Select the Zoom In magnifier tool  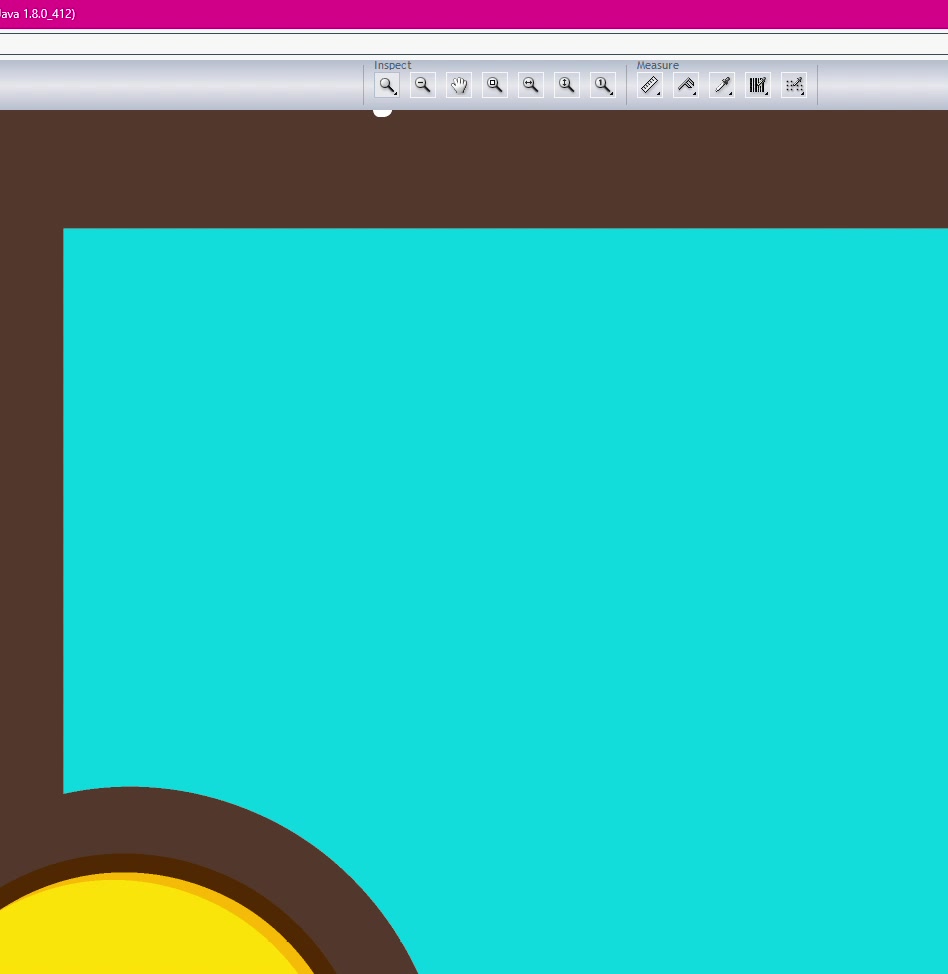[386, 85]
